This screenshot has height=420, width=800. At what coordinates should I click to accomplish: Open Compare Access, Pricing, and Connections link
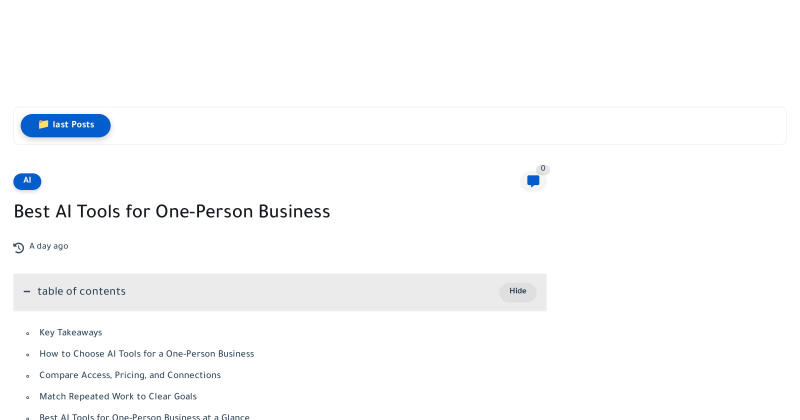click(x=130, y=376)
